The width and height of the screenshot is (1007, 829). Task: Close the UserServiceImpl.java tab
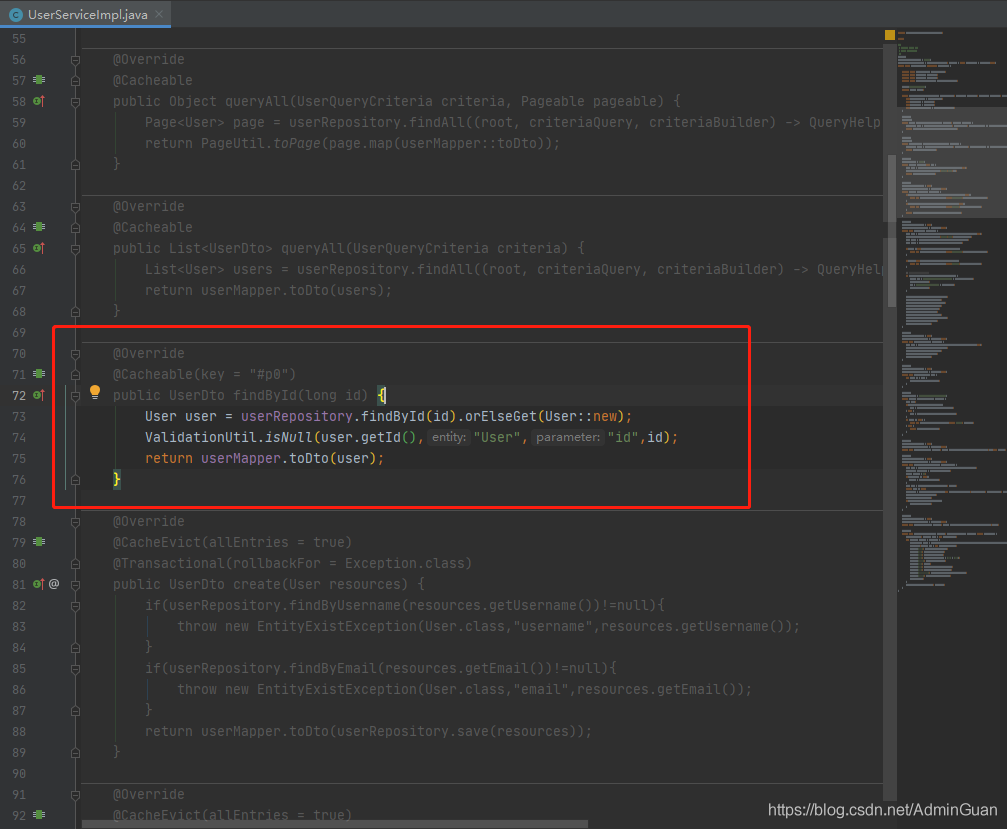click(159, 13)
